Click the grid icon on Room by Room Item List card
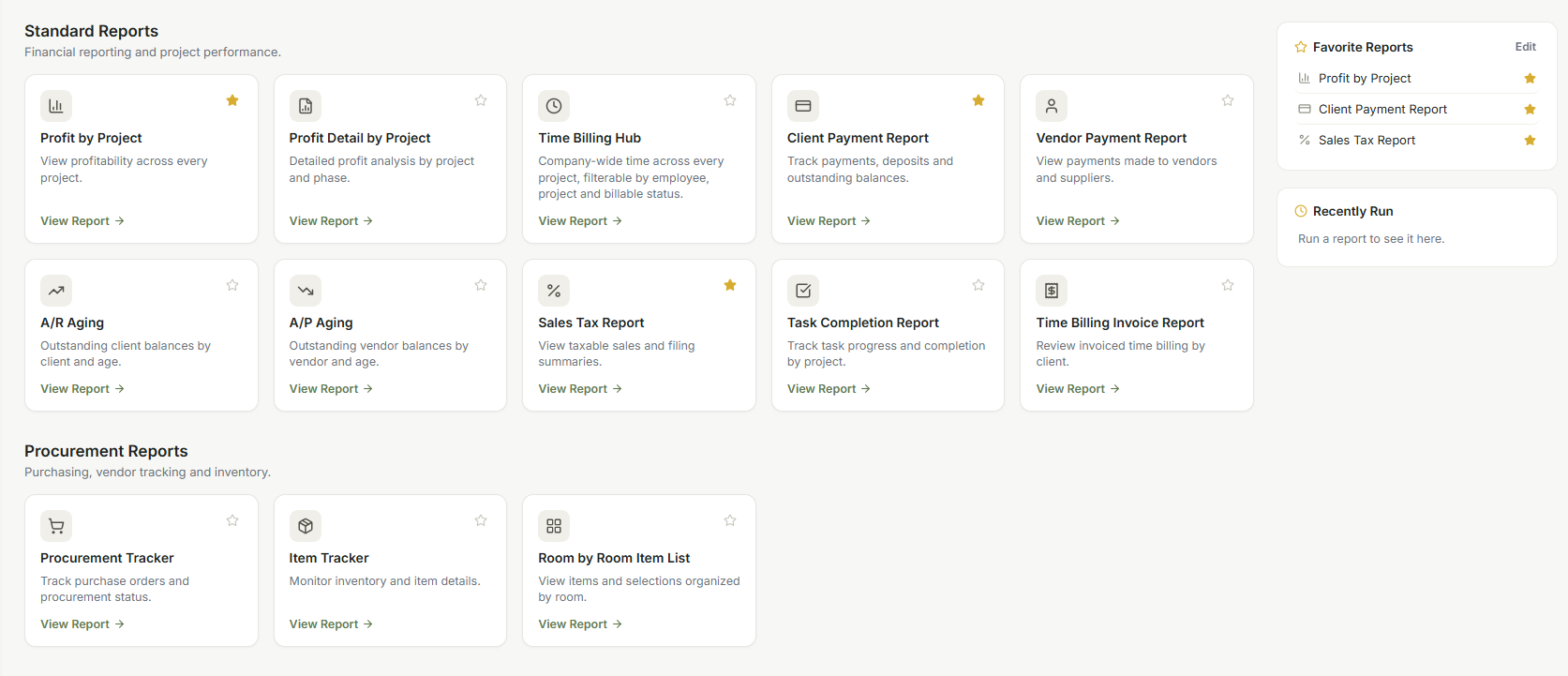 (x=554, y=526)
